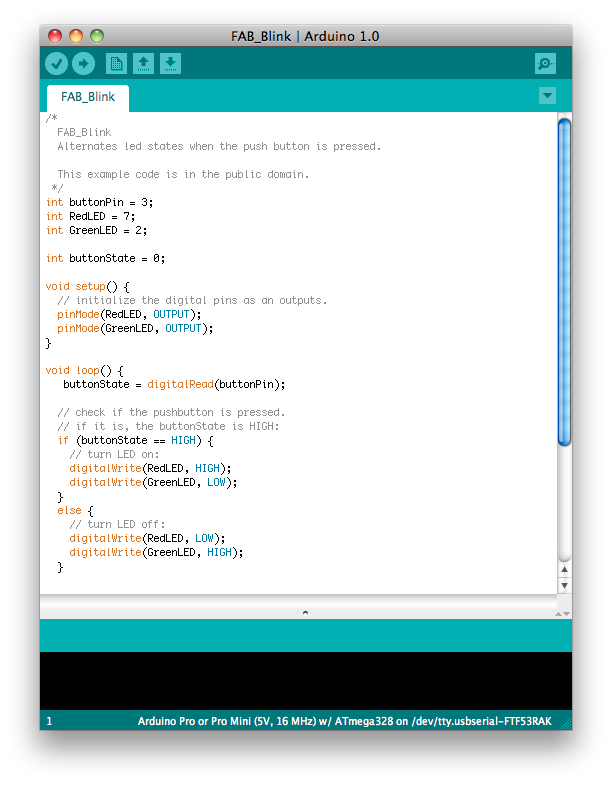Click the comment 'This example code is in the public domain.'
Screen dimensions: 612x785
(x=183, y=174)
